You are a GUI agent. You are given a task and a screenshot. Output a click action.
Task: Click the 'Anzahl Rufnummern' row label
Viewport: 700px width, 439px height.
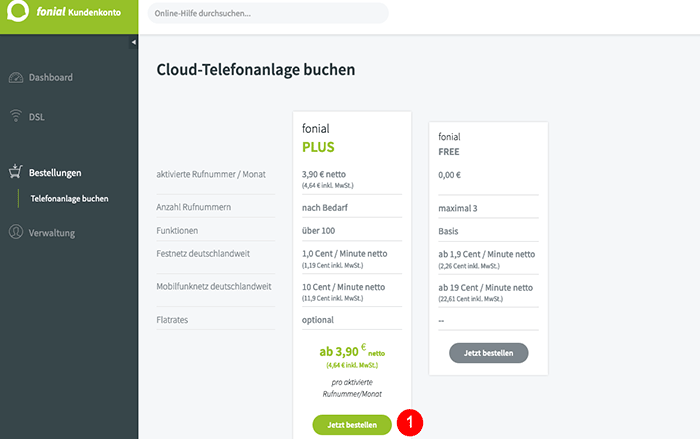click(193, 207)
